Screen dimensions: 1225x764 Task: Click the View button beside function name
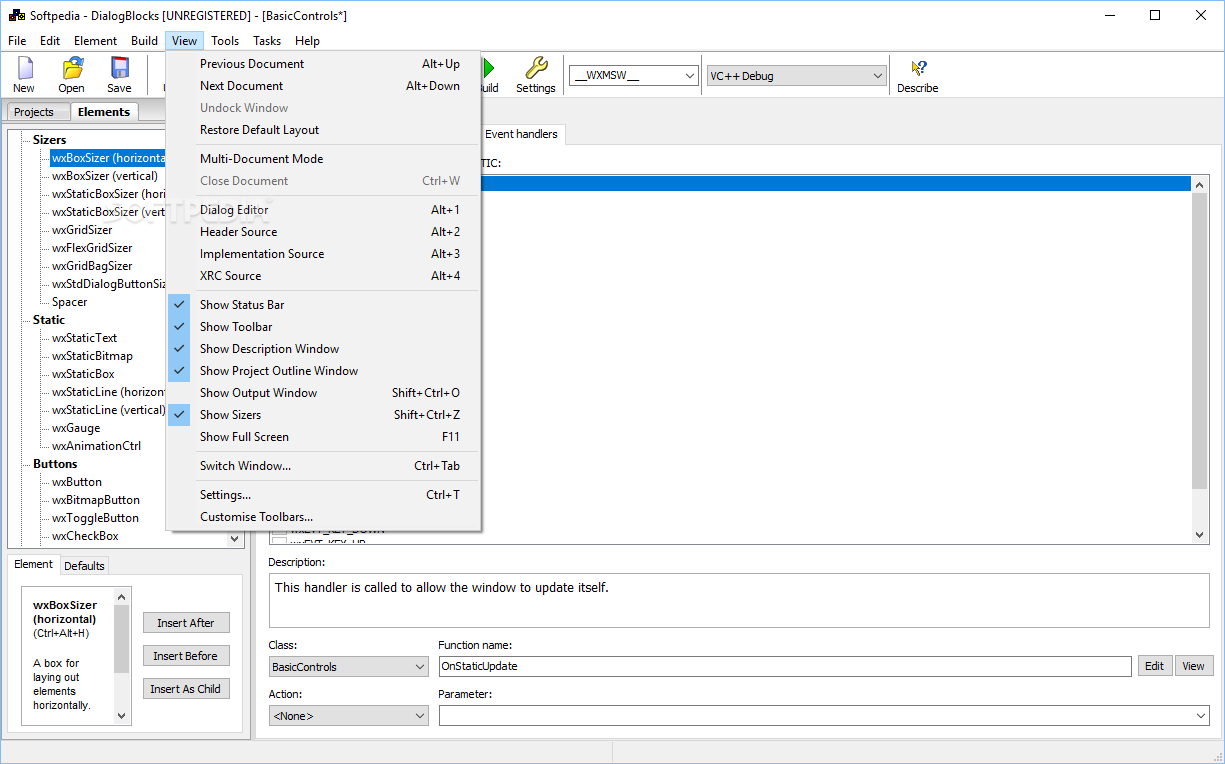pos(1194,666)
